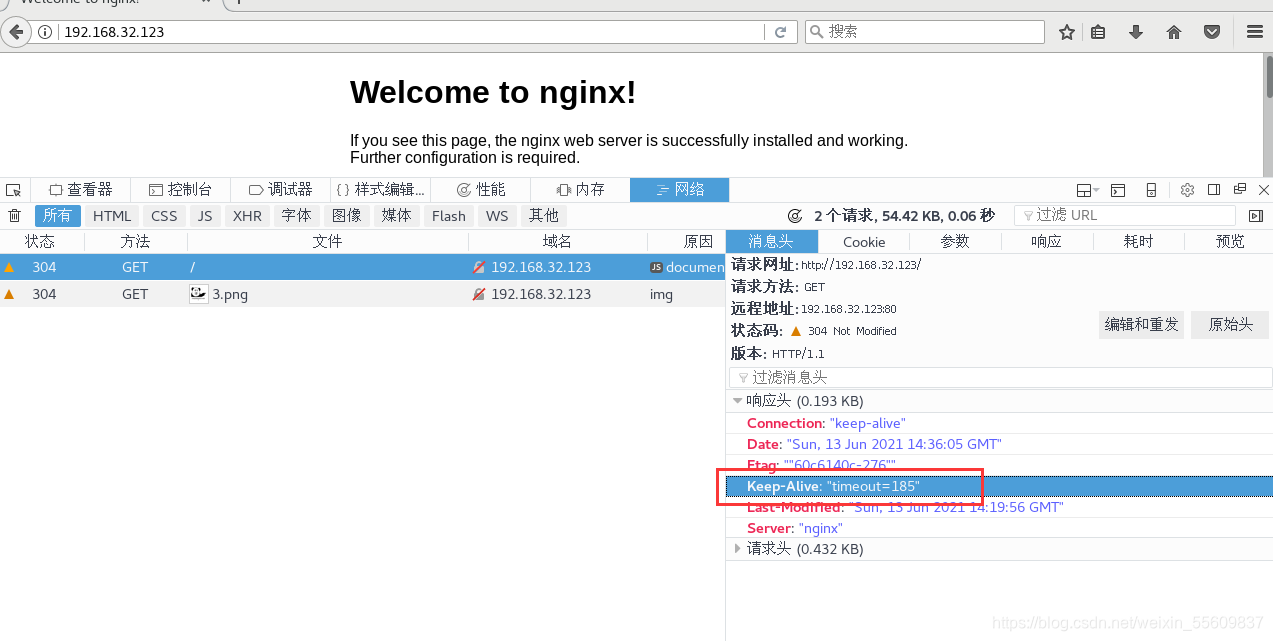1273x641 pixels.
Task: Filter requests by WS
Action: click(x=497, y=216)
